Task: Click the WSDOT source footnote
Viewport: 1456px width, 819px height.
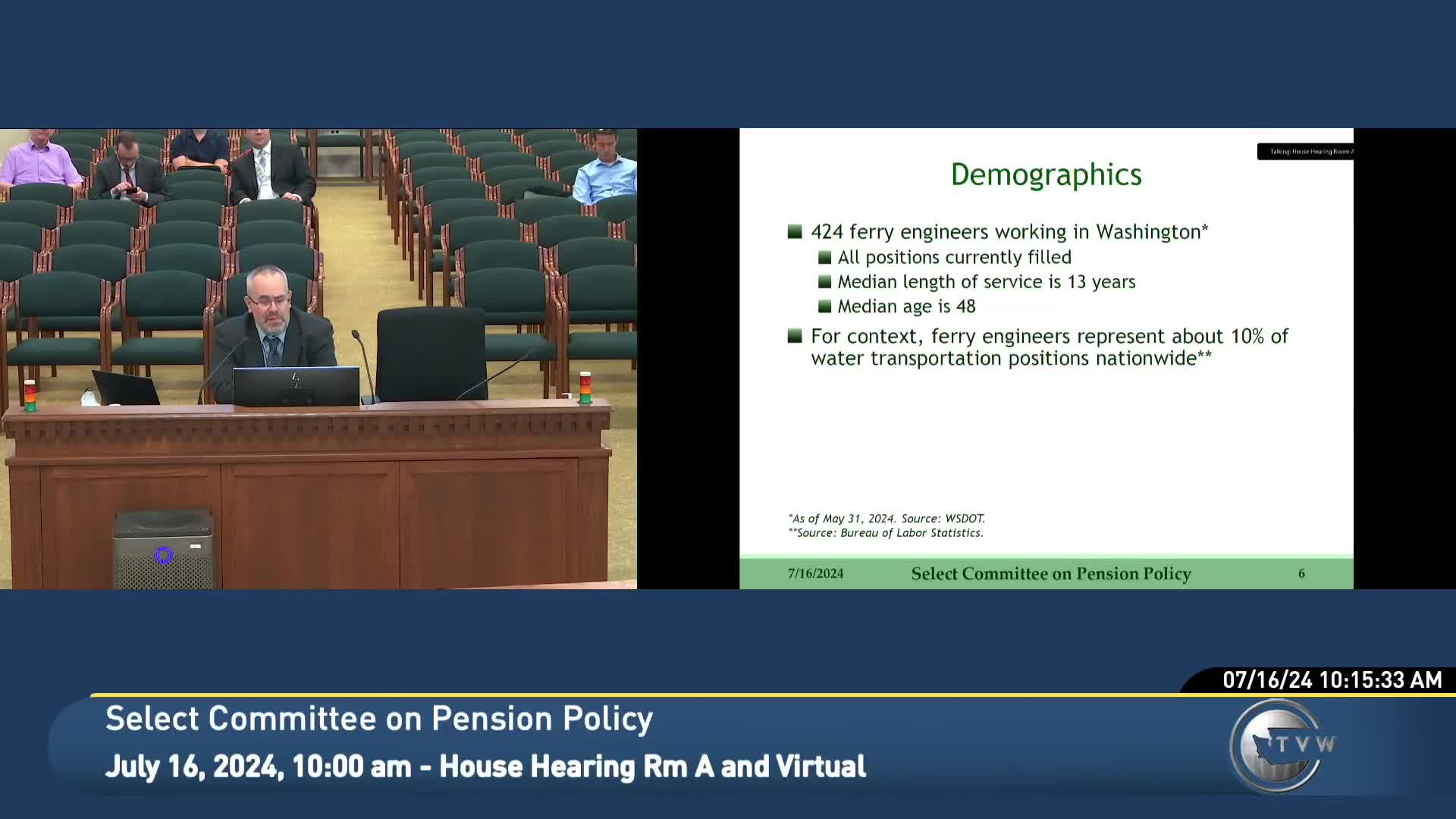Action: [x=886, y=519]
